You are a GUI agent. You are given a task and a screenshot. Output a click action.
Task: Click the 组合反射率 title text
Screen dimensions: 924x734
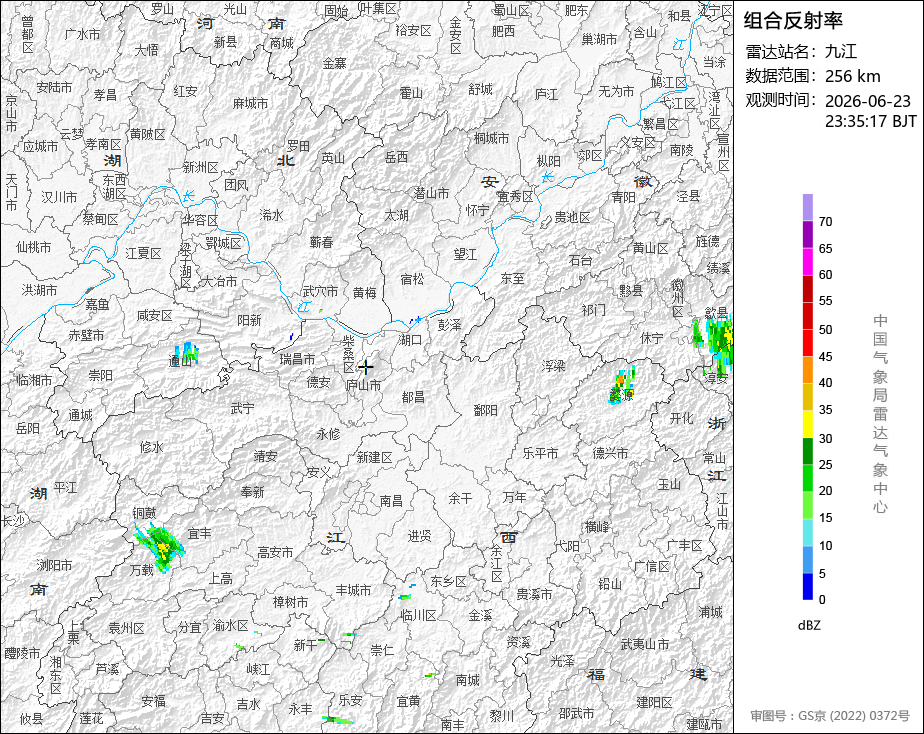[x=793, y=21]
